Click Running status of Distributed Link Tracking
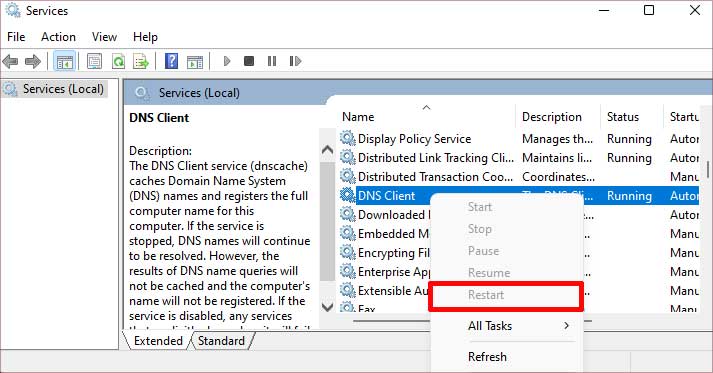Viewport: 713px width, 373px height. [x=629, y=158]
